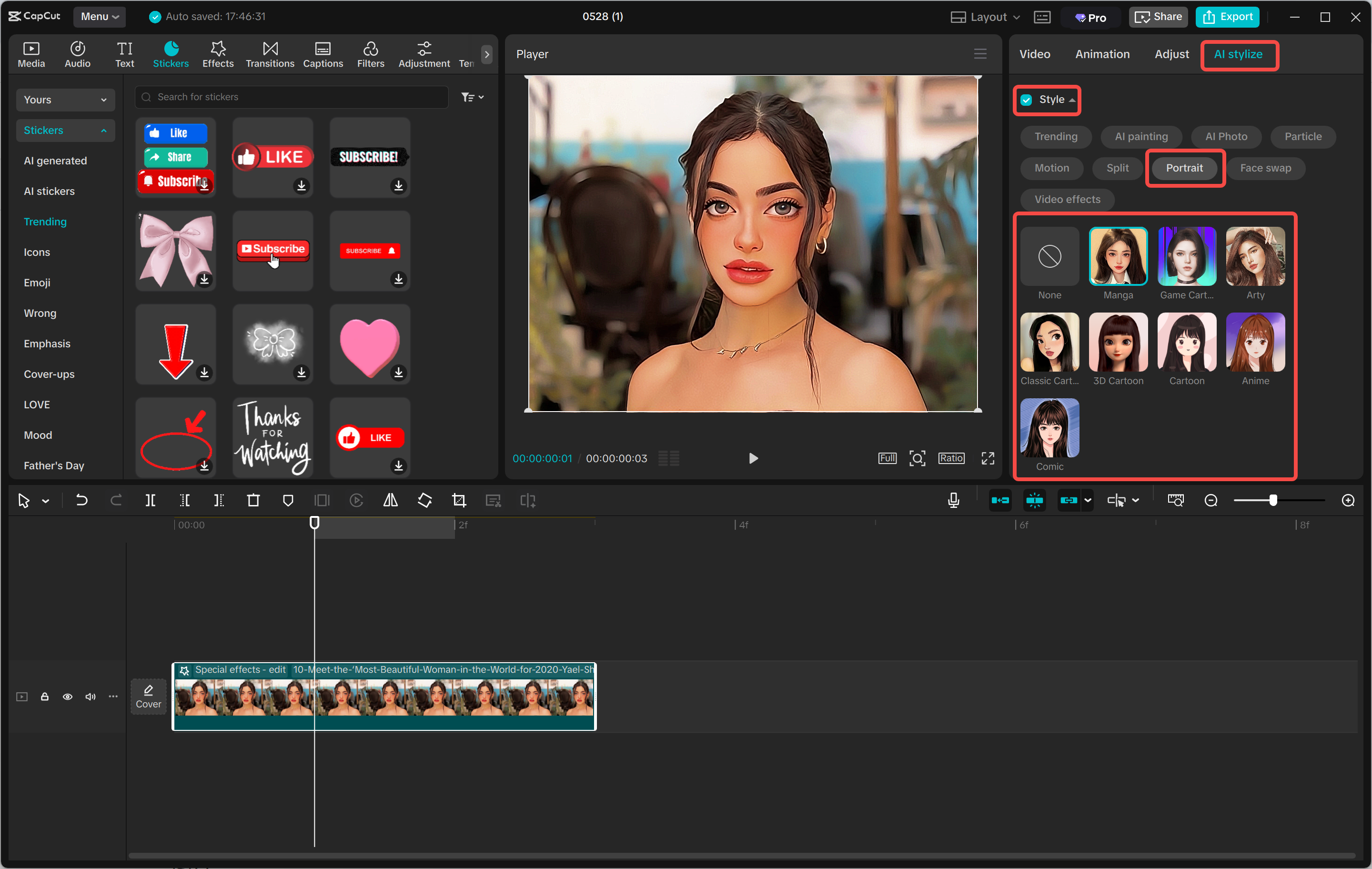Image resolution: width=1372 pixels, height=869 pixels.
Task: Click the Split tool in the timeline toolbar
Action: (151, 500)
